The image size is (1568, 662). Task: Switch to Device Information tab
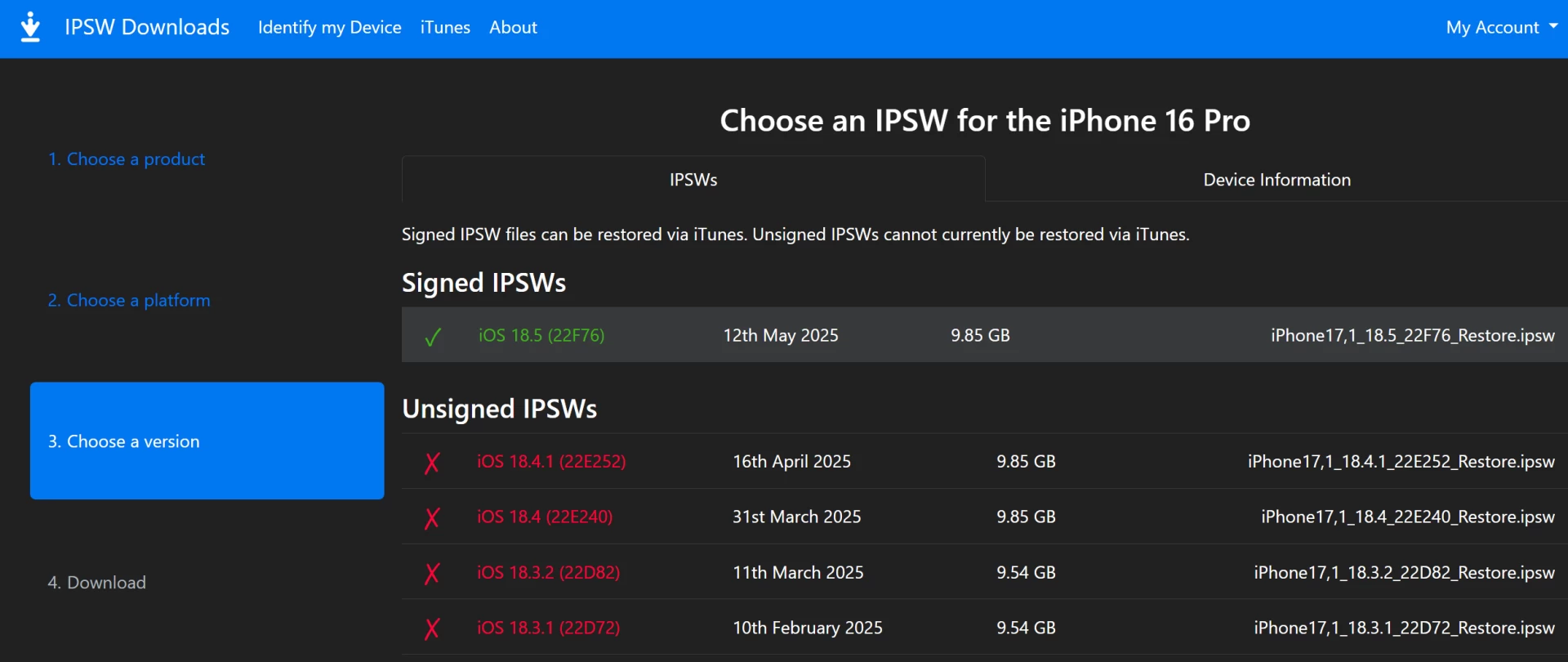1276,180
